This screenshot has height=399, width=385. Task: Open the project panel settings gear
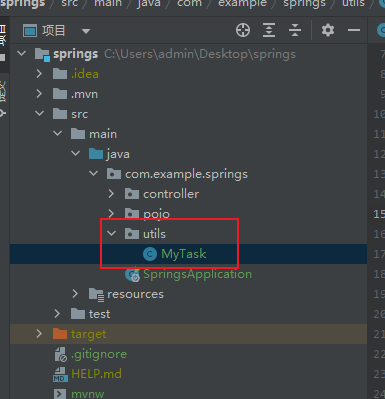(x=328, y=30)
